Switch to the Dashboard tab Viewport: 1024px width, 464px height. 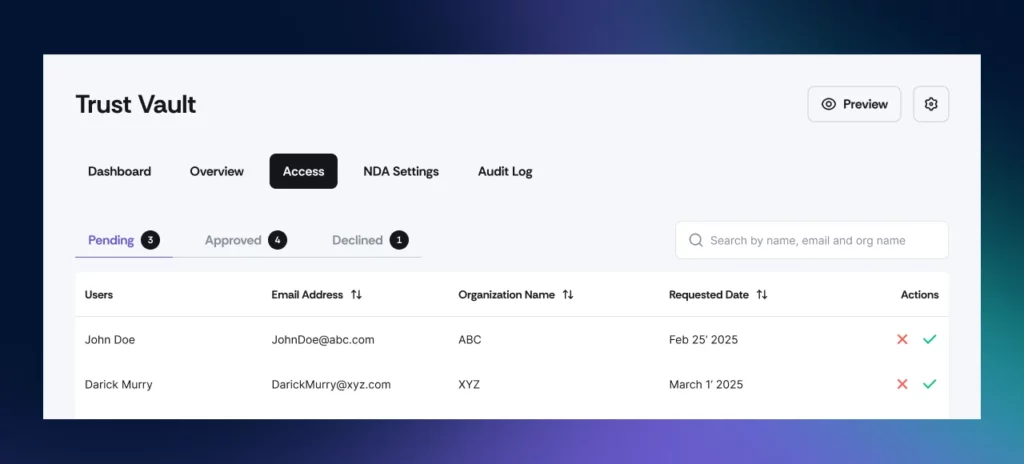pyautogui.click(x=120, y=171)
